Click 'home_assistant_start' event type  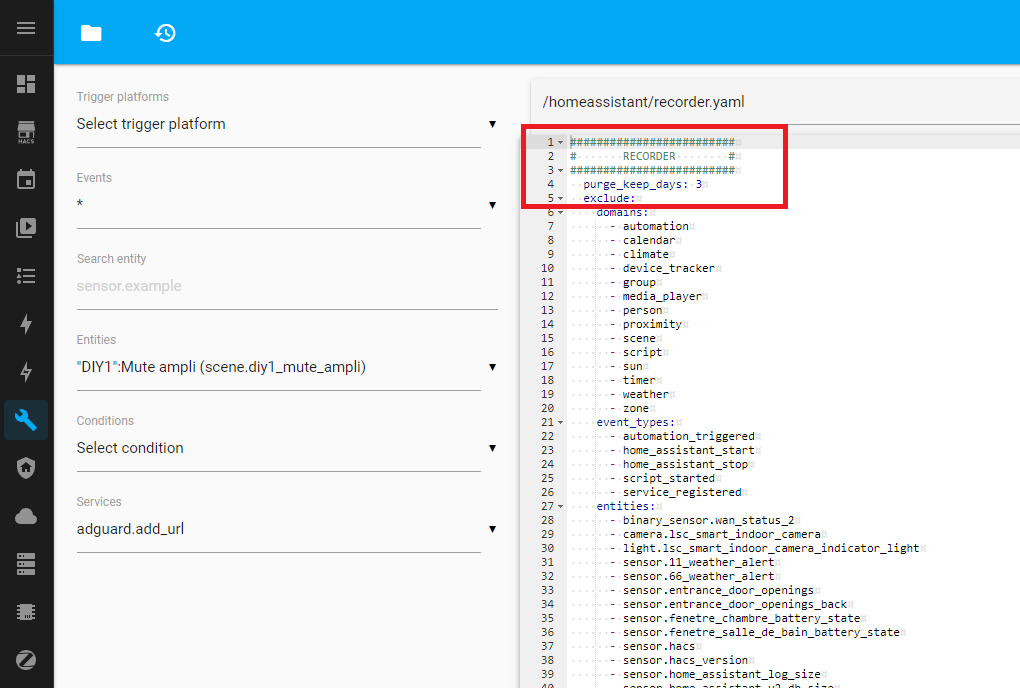point(689,450)
